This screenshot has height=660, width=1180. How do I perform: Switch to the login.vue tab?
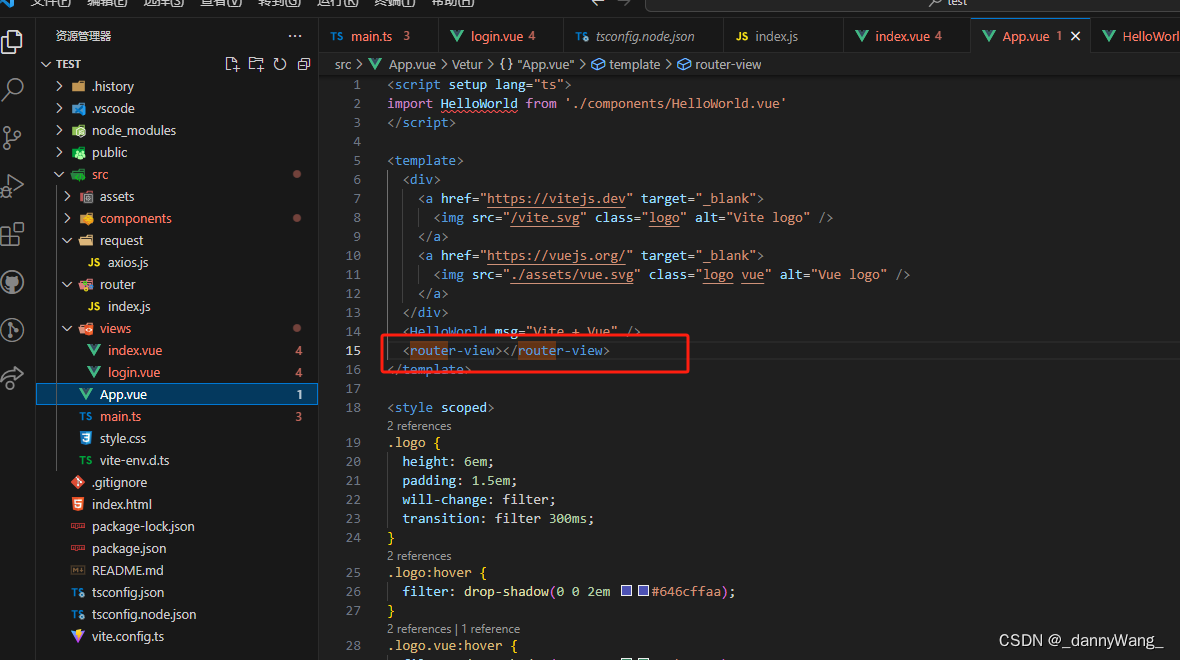coord(500,36)
